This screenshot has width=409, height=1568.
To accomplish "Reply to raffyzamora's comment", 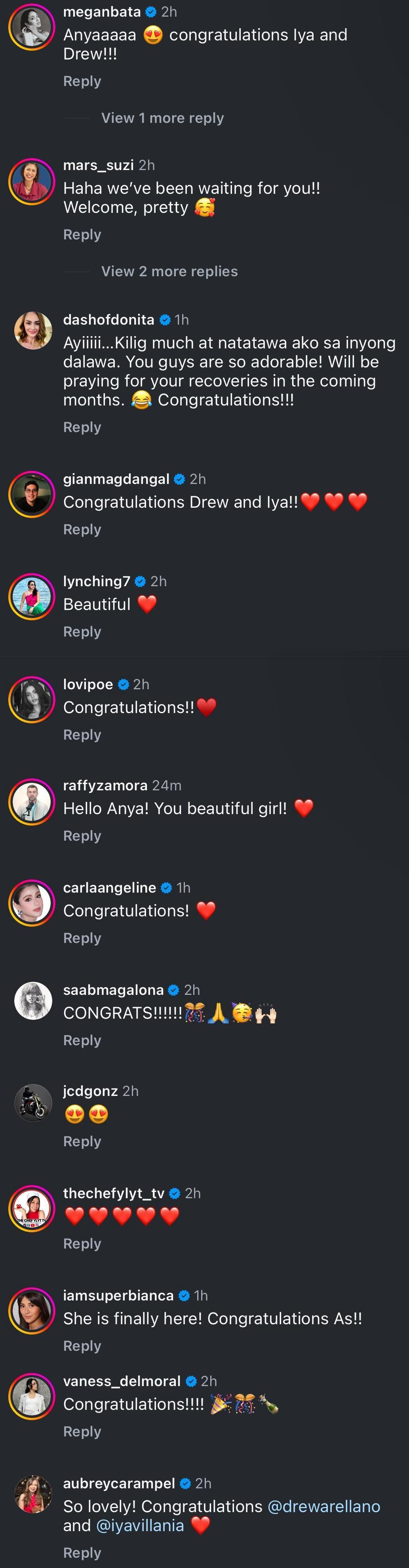I will (82, 836).
